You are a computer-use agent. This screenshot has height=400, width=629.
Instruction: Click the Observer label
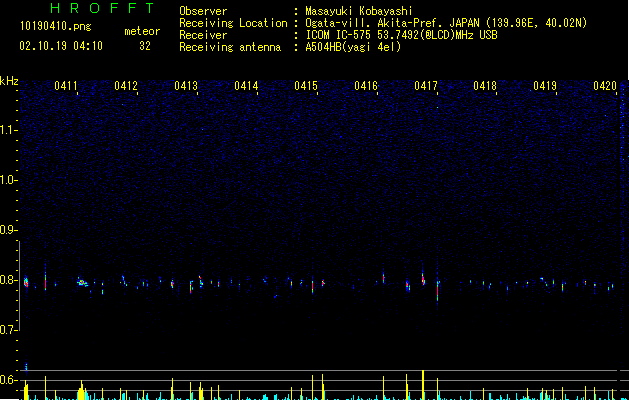pyautogui.click(x=203, y=11)
